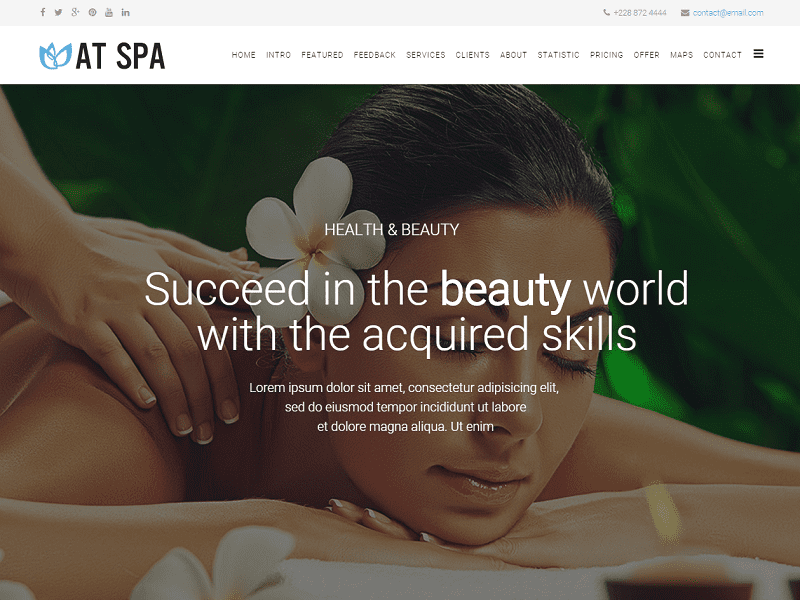Open the Facebook social icon

tap(43, 12)
